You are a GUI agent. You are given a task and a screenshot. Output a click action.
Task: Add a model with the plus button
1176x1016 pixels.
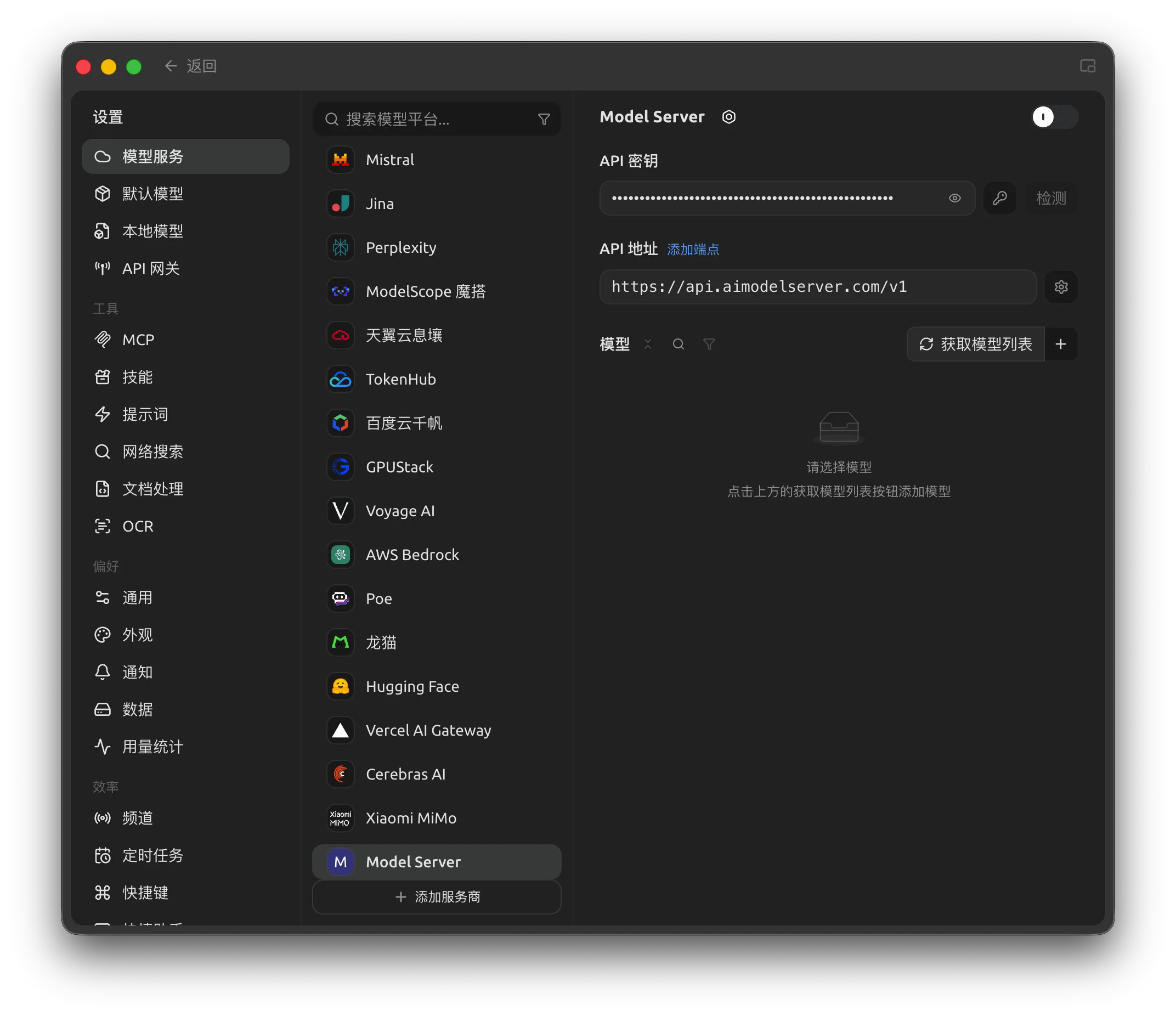coord(1060,344)
